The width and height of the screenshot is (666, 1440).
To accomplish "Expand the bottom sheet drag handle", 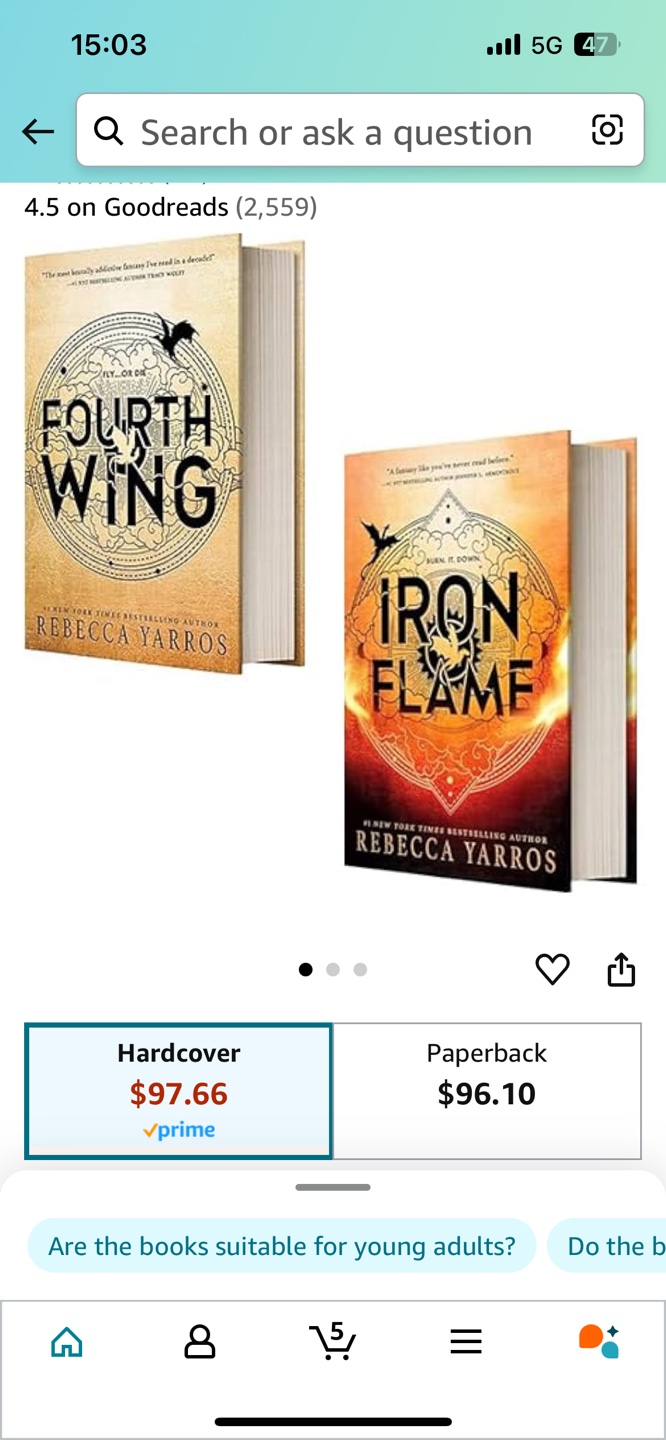I will point(333,1187).
